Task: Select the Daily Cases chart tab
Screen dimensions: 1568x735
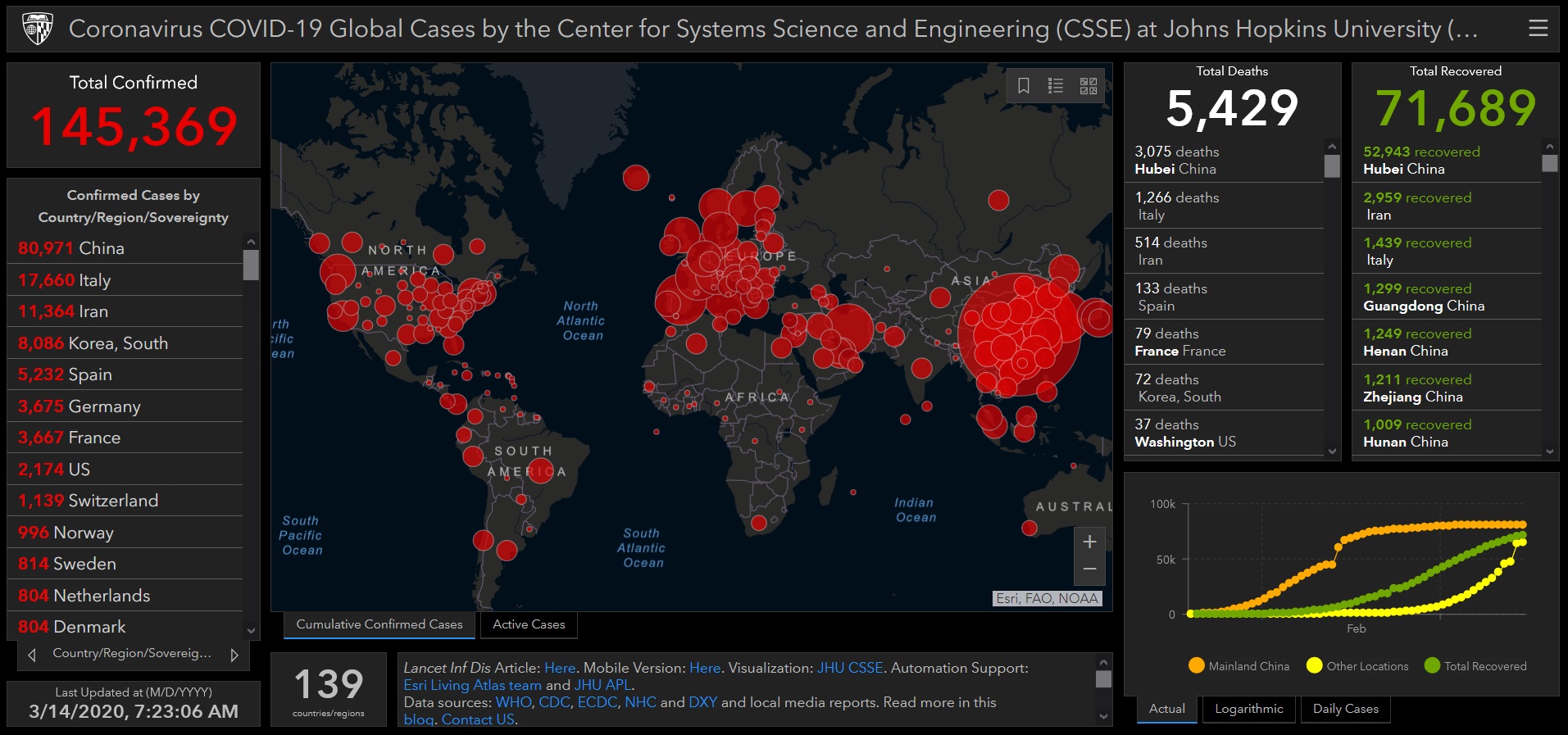Action: coord(1346,709)
